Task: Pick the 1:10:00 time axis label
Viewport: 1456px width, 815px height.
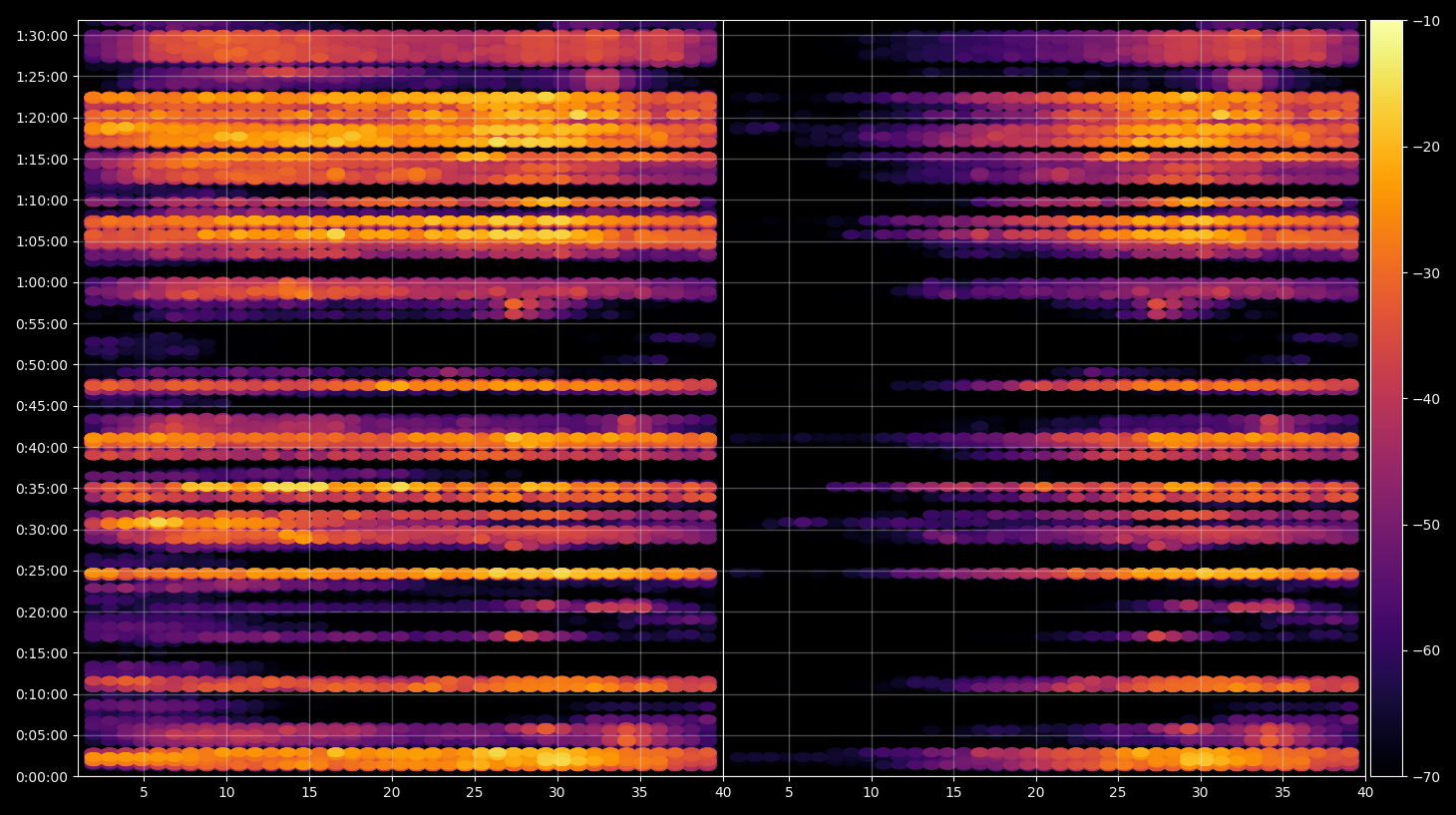Action: click(42, 201)
